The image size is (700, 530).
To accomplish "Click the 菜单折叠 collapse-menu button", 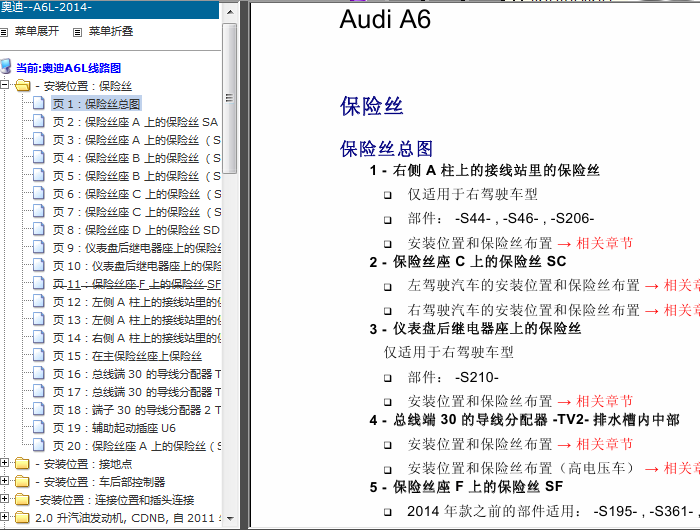I will coord(111,31).
